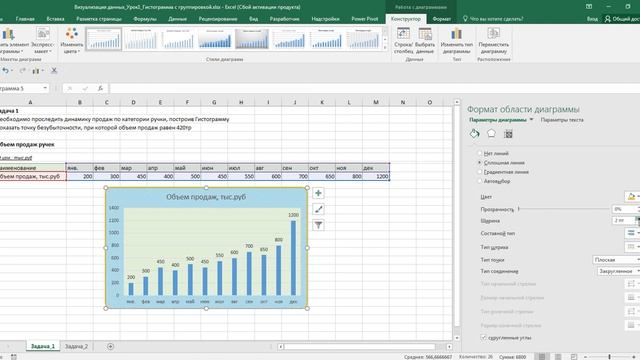Expand the Chart Options dropdown arrow
This screenshot has width=640, height=360.
pyautogui.click(x=531, y=120)
